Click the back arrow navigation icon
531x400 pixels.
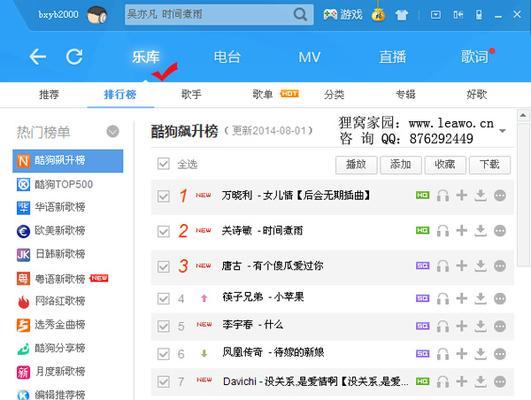[x=37, y=57]
